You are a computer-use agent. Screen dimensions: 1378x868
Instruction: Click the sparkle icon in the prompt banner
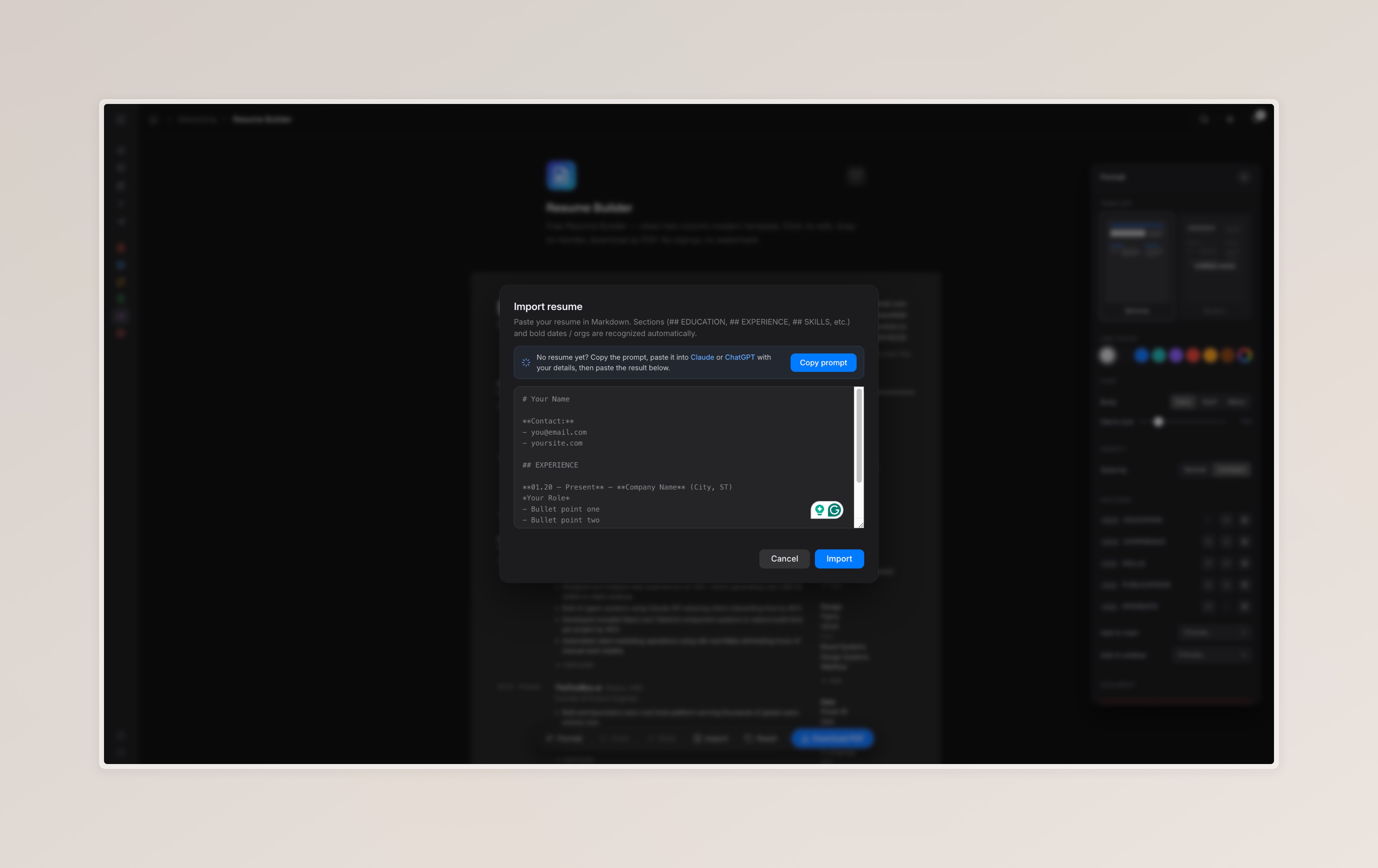pyautogui.click(x=526, y=362)
